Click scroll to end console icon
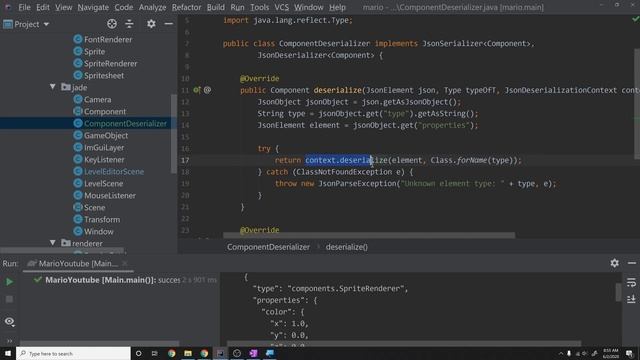The height and width of the screenshot is (360, 640). click(631, 299)
